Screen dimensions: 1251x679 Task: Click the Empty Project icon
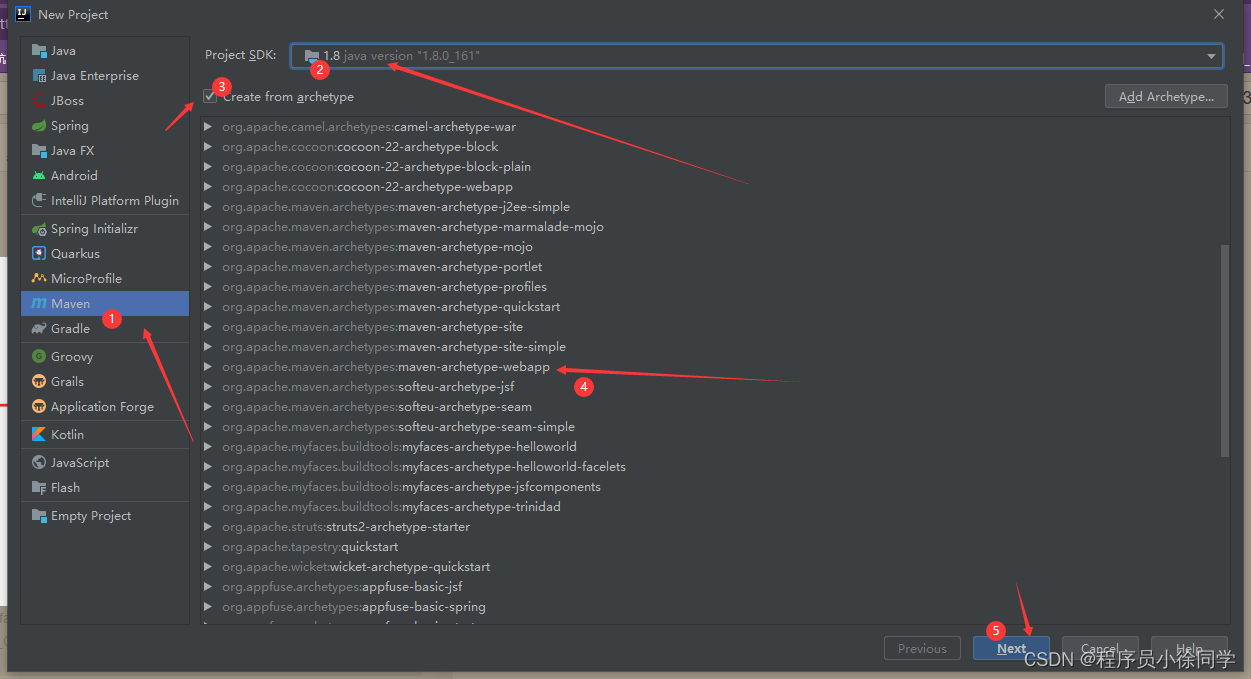click(x=39, y=516)
